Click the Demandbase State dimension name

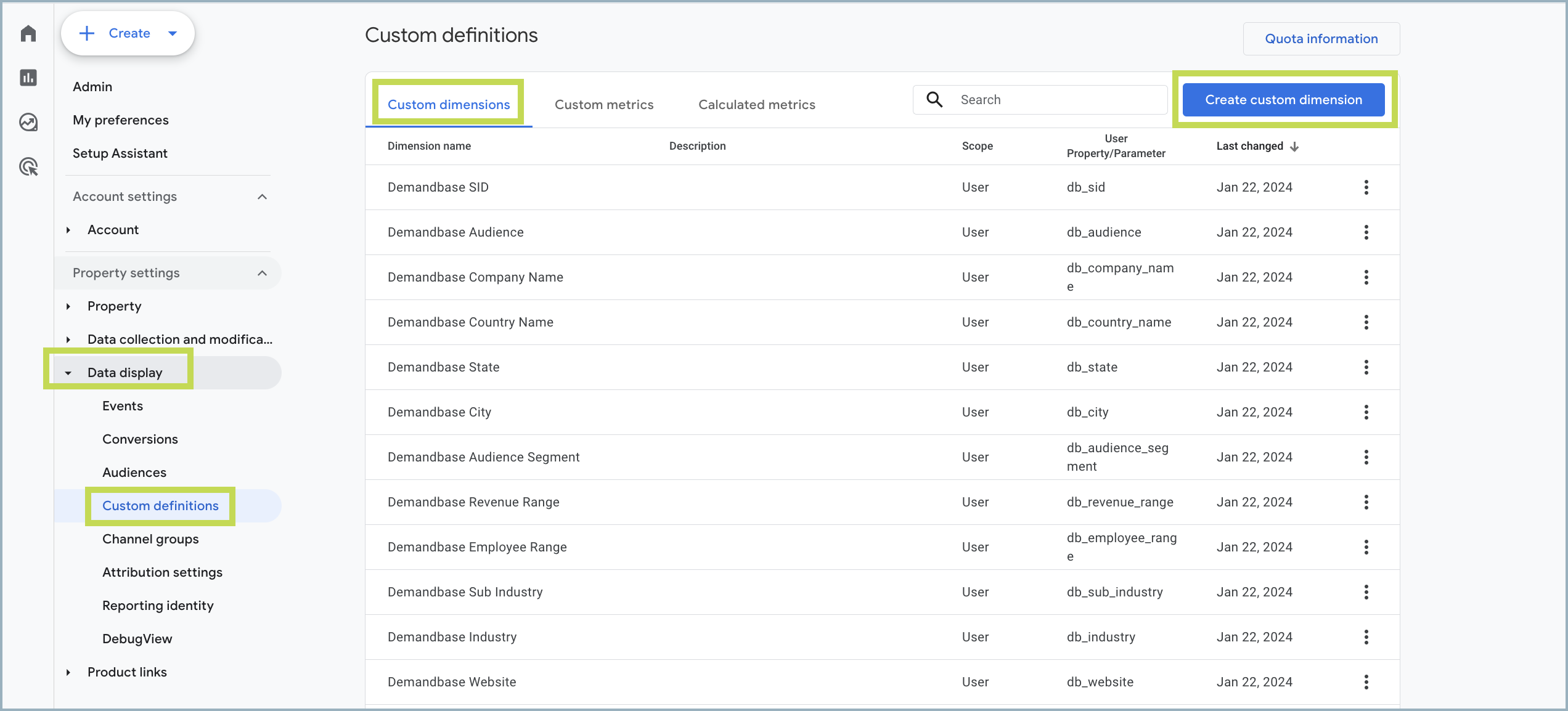click(x=443, y=367)
